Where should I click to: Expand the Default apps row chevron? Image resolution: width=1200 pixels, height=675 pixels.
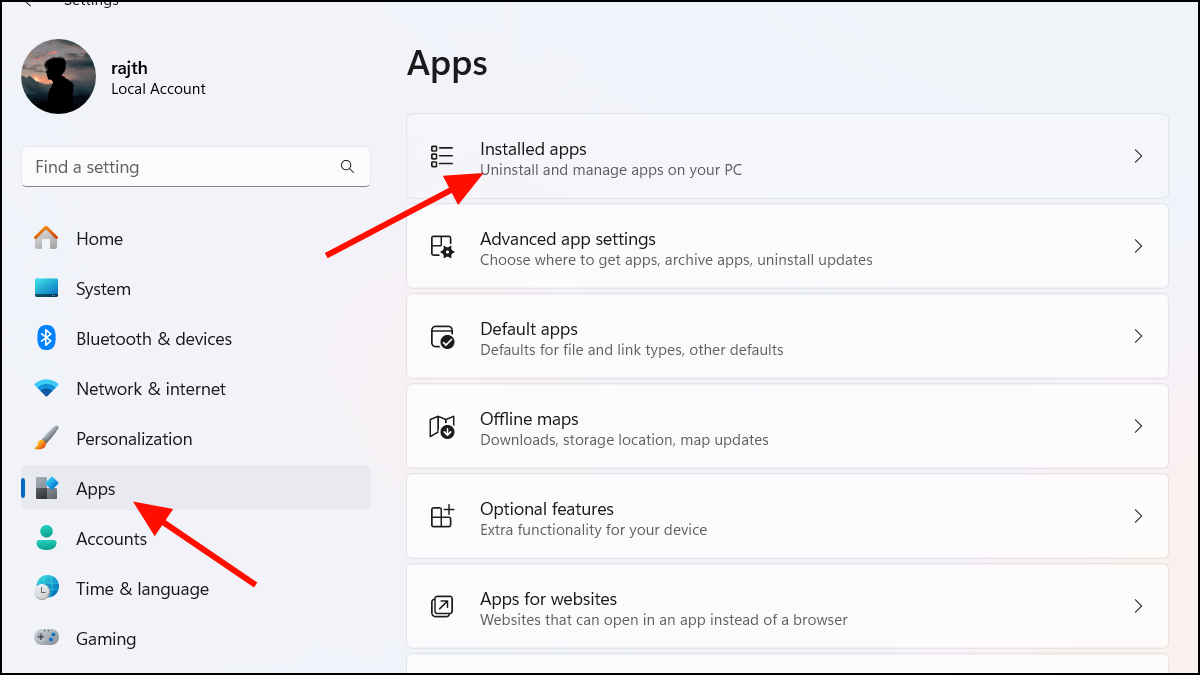coord(1138,336)
